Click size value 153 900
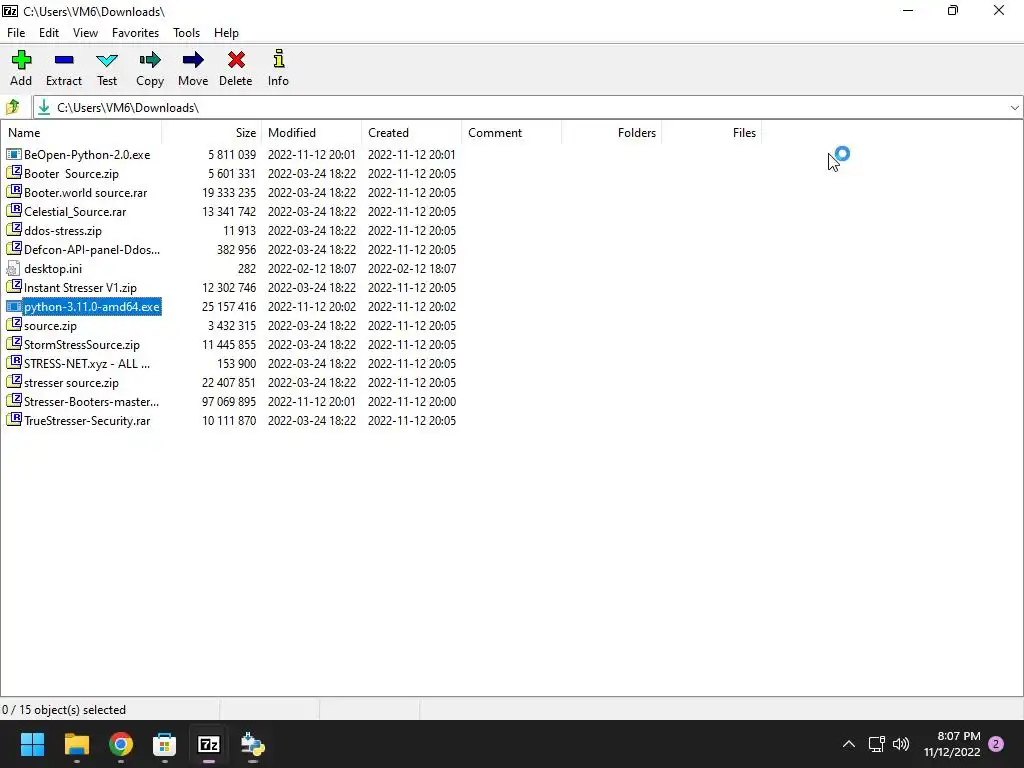 tap(236, 364)
